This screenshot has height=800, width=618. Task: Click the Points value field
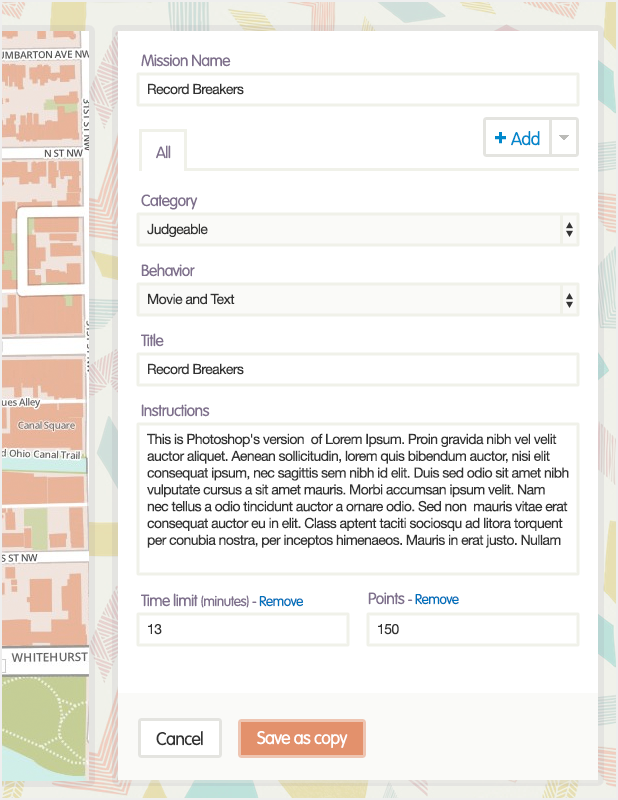pyautogui.click(x=473, y=630)
